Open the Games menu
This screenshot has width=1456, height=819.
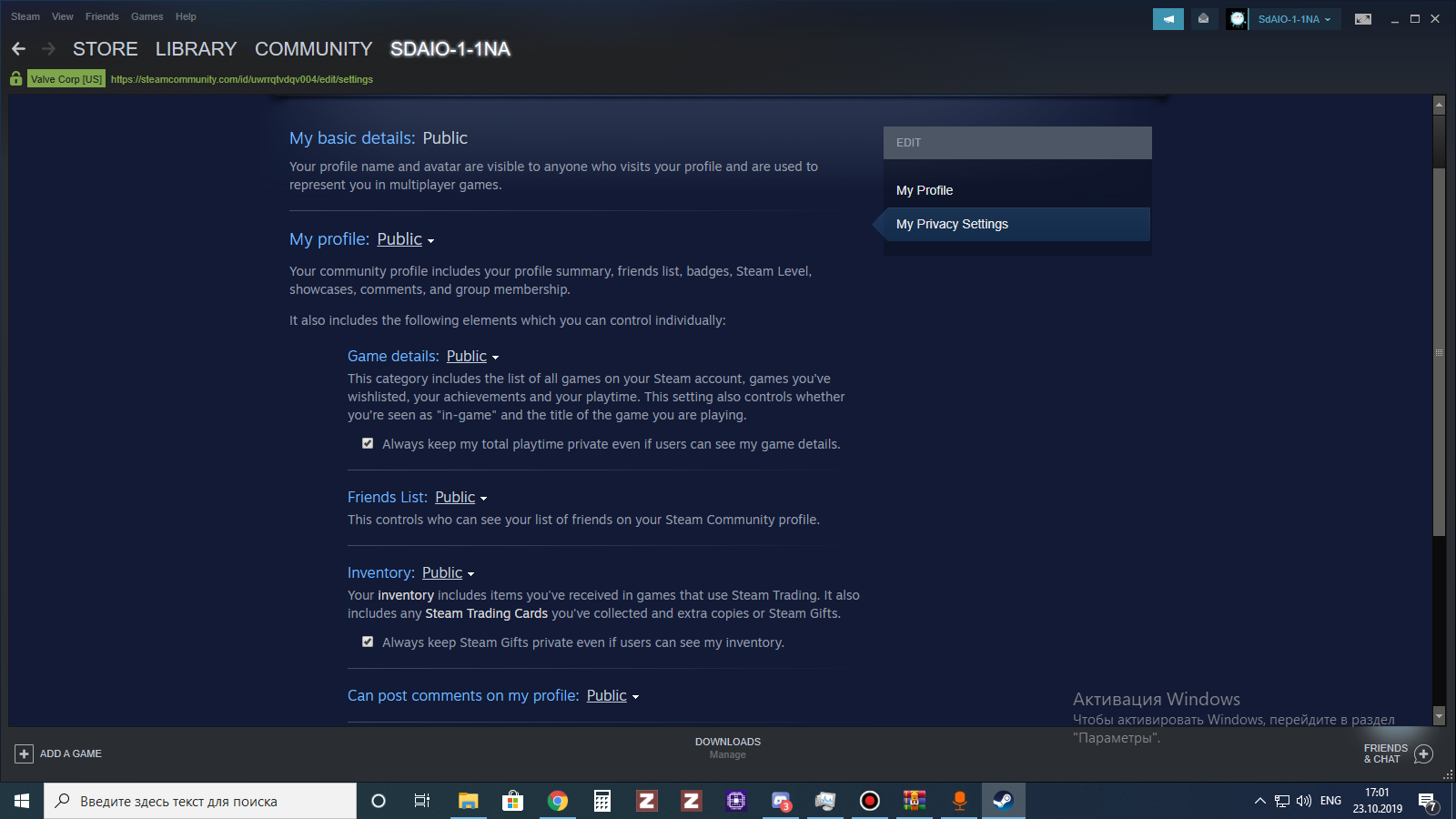[147, 16]
